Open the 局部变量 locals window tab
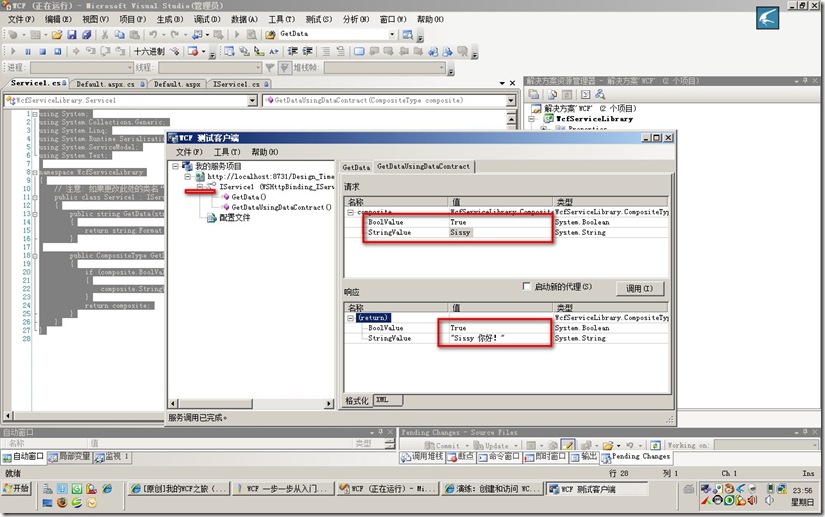The height and width of the screenshot is (517, 825). click(x=69, y=457)
